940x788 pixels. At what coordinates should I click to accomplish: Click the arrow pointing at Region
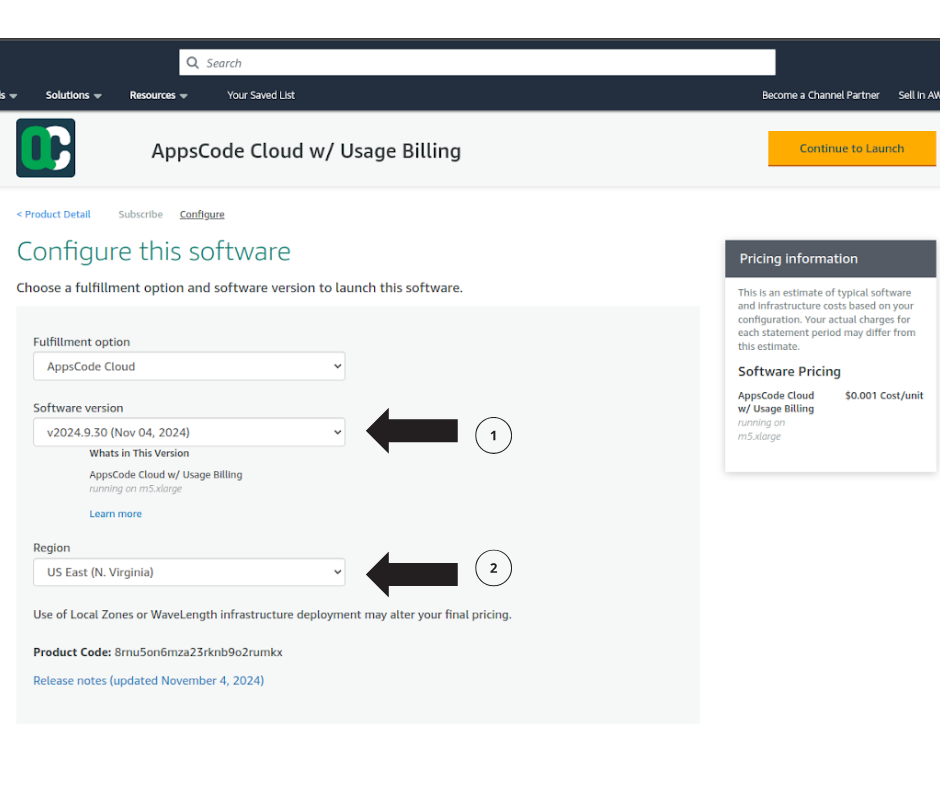(412, 572)
